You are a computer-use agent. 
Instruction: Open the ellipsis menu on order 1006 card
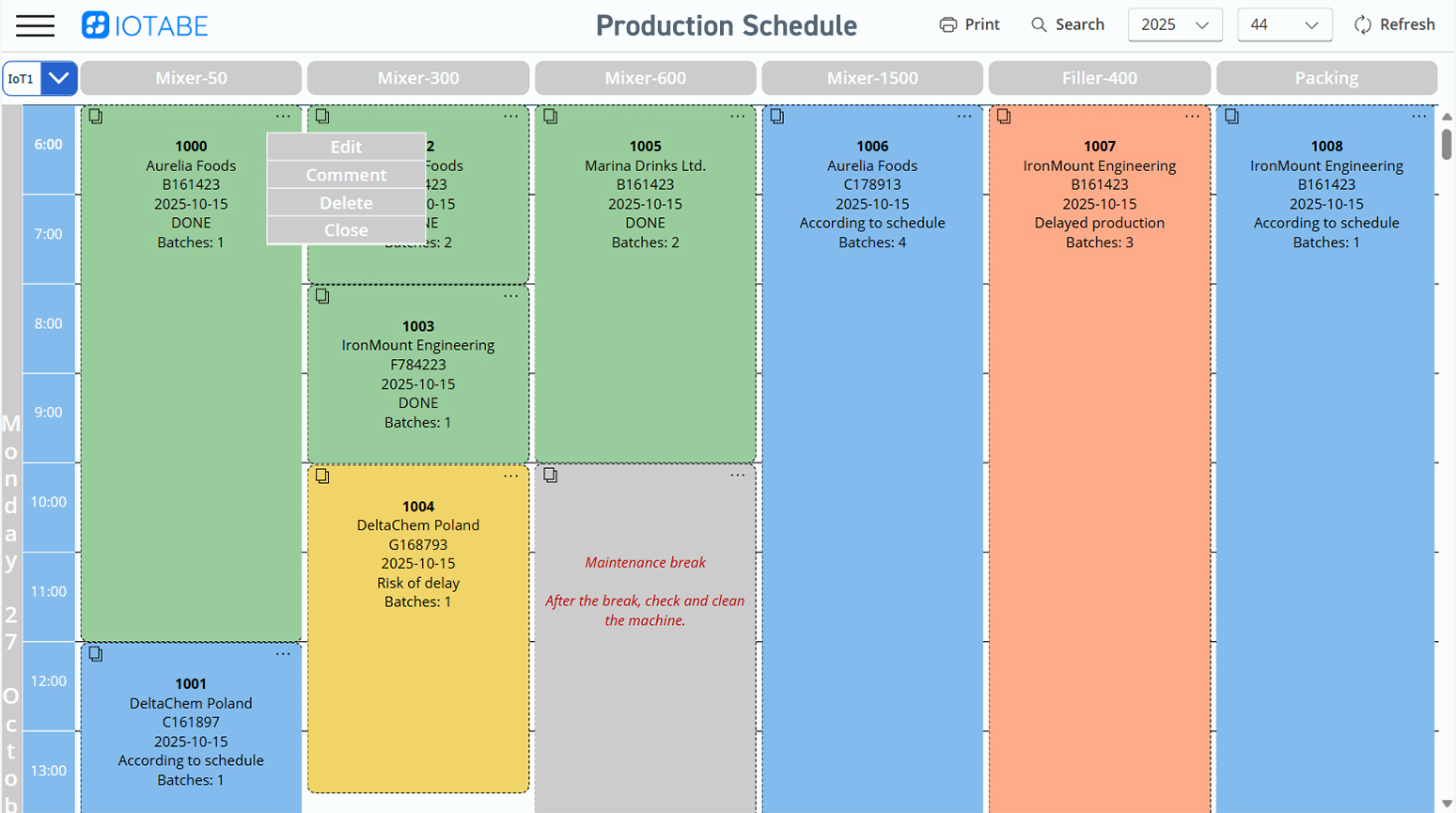point(965,116)
